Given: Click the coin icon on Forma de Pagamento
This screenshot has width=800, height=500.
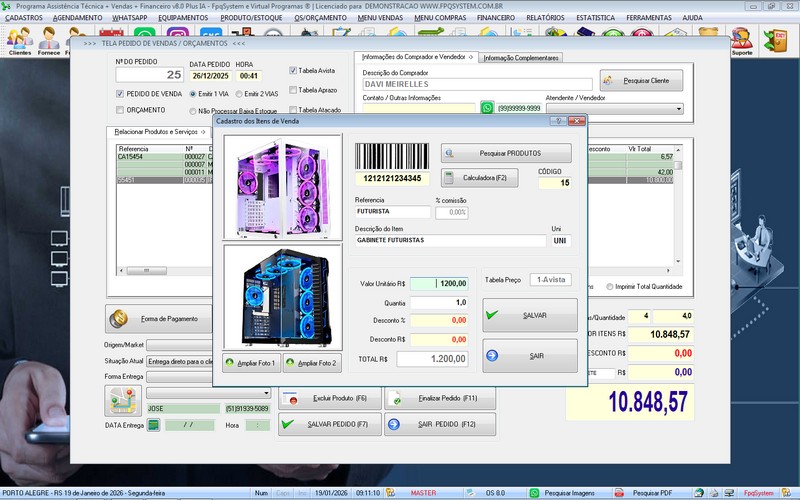Looking at the screenshot, I should pyautogui.click(x=119, y=318).
